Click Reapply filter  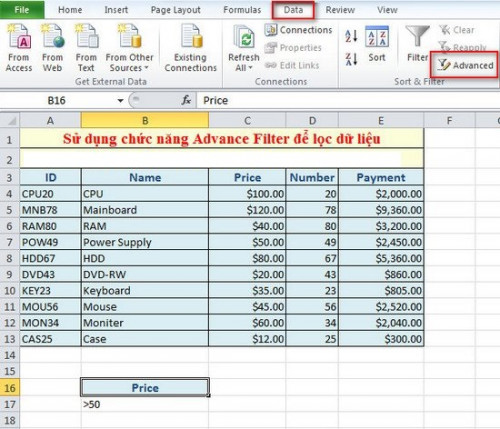point(463,47)
